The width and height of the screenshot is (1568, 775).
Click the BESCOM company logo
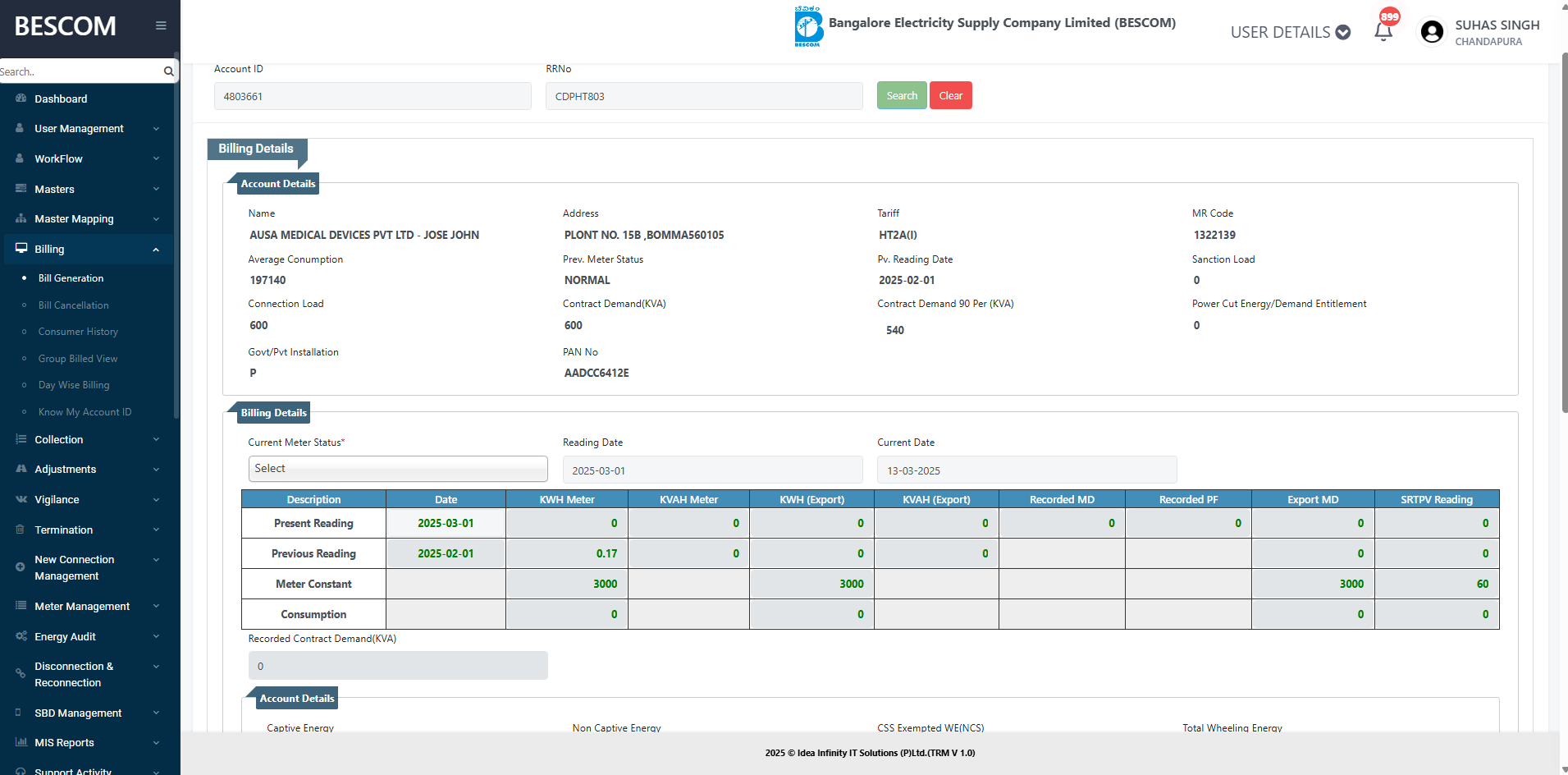[808, 26]
